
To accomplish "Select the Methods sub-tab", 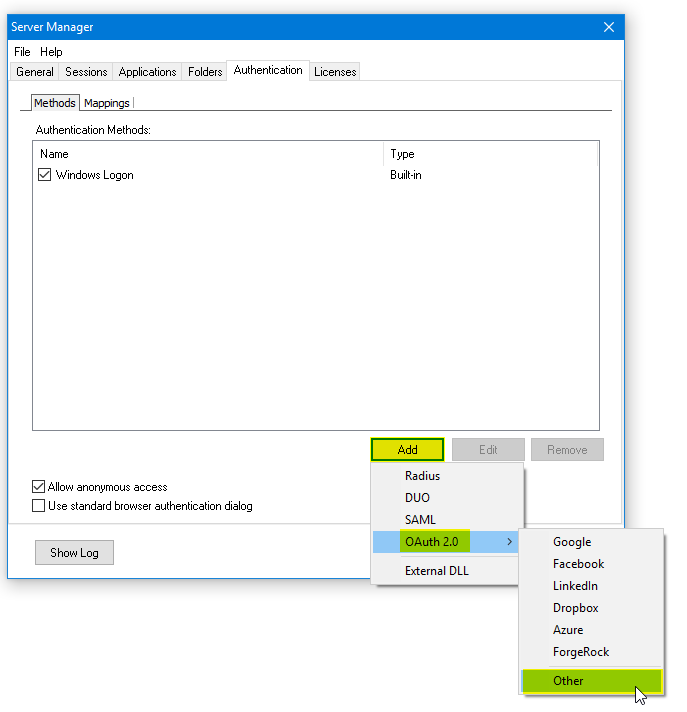I will coord(55,103).
